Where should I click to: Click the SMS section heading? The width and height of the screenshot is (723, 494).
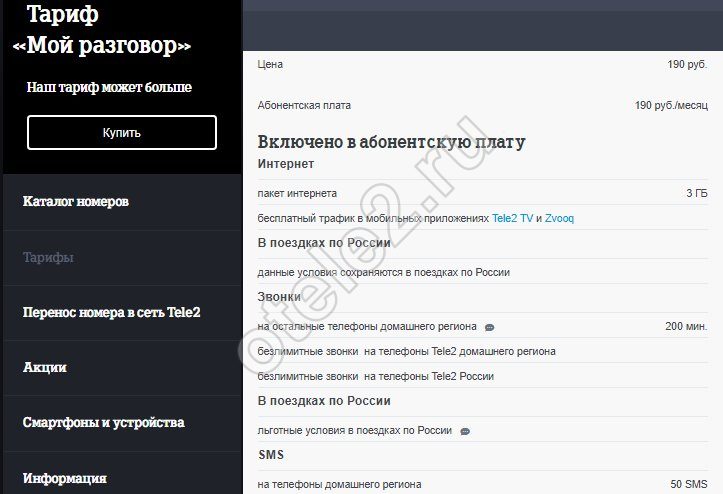(x=271, y=455)
